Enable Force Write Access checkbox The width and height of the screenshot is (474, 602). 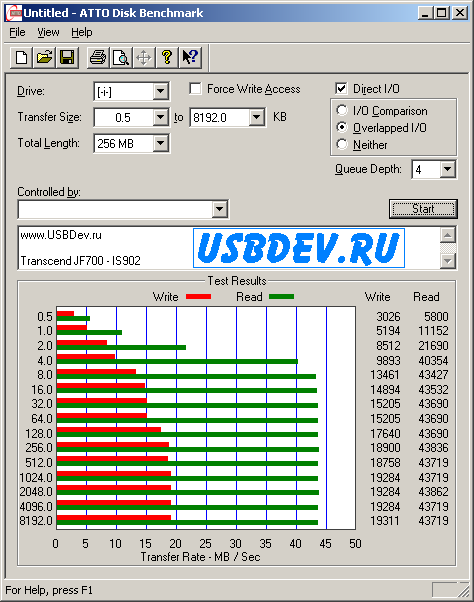(195, 89)
